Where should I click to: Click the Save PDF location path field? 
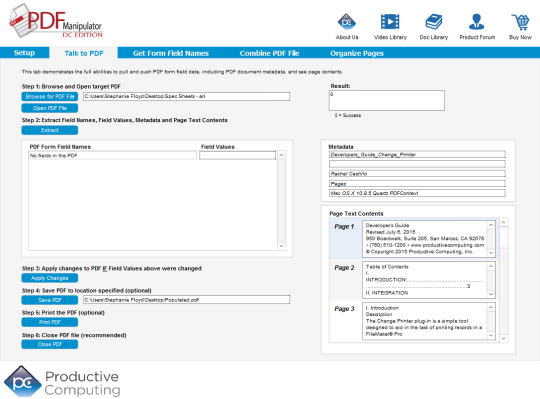pyautogui.click(x=186, y=300)
